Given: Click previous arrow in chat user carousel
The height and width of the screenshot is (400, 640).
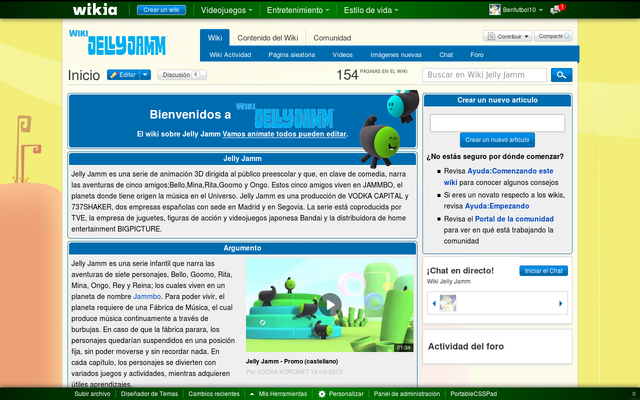Looking at the screenshot, I should click(x=433, y=303).
